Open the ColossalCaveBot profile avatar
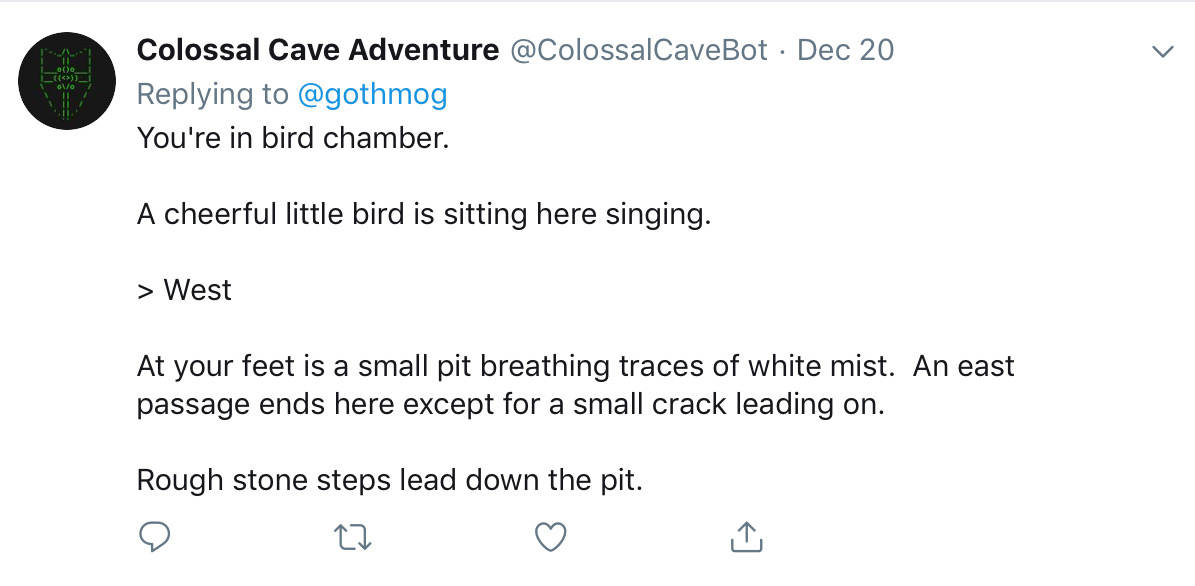The width and height of the screenshot is (1195, 586). pos(67,81)
